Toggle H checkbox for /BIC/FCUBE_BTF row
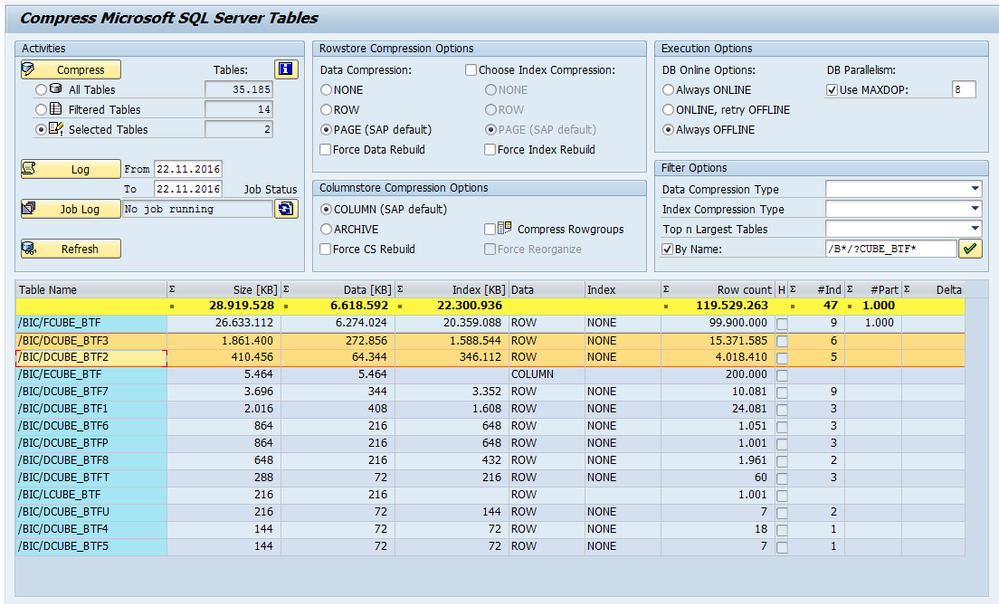The image size is (999, 604). [782, 324]
